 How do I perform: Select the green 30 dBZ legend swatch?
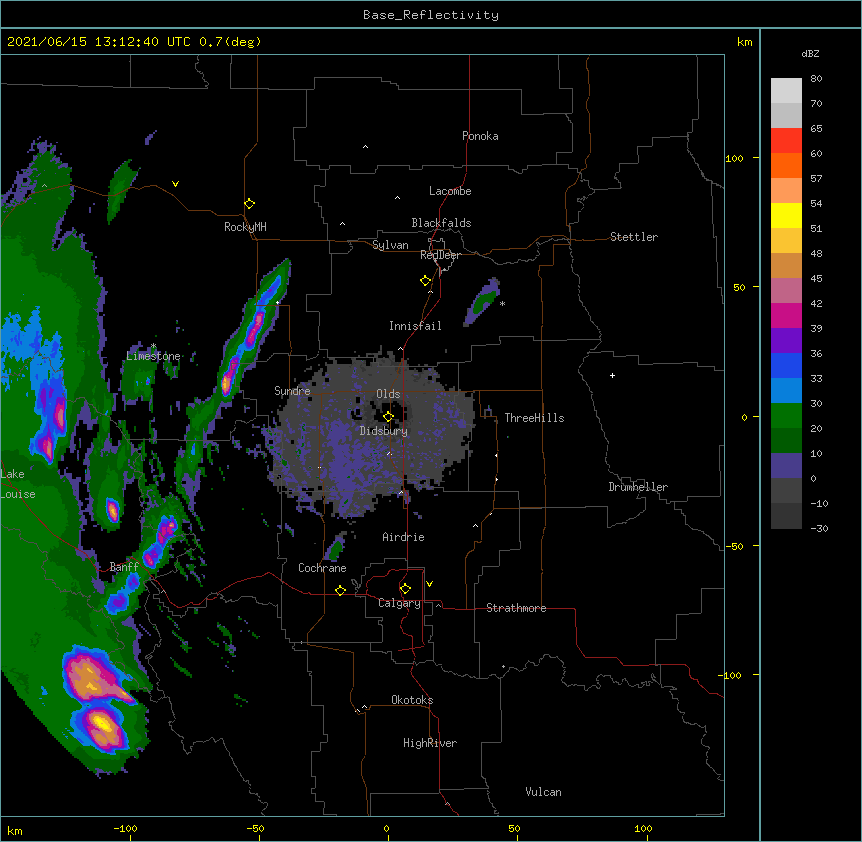point(786,416)
